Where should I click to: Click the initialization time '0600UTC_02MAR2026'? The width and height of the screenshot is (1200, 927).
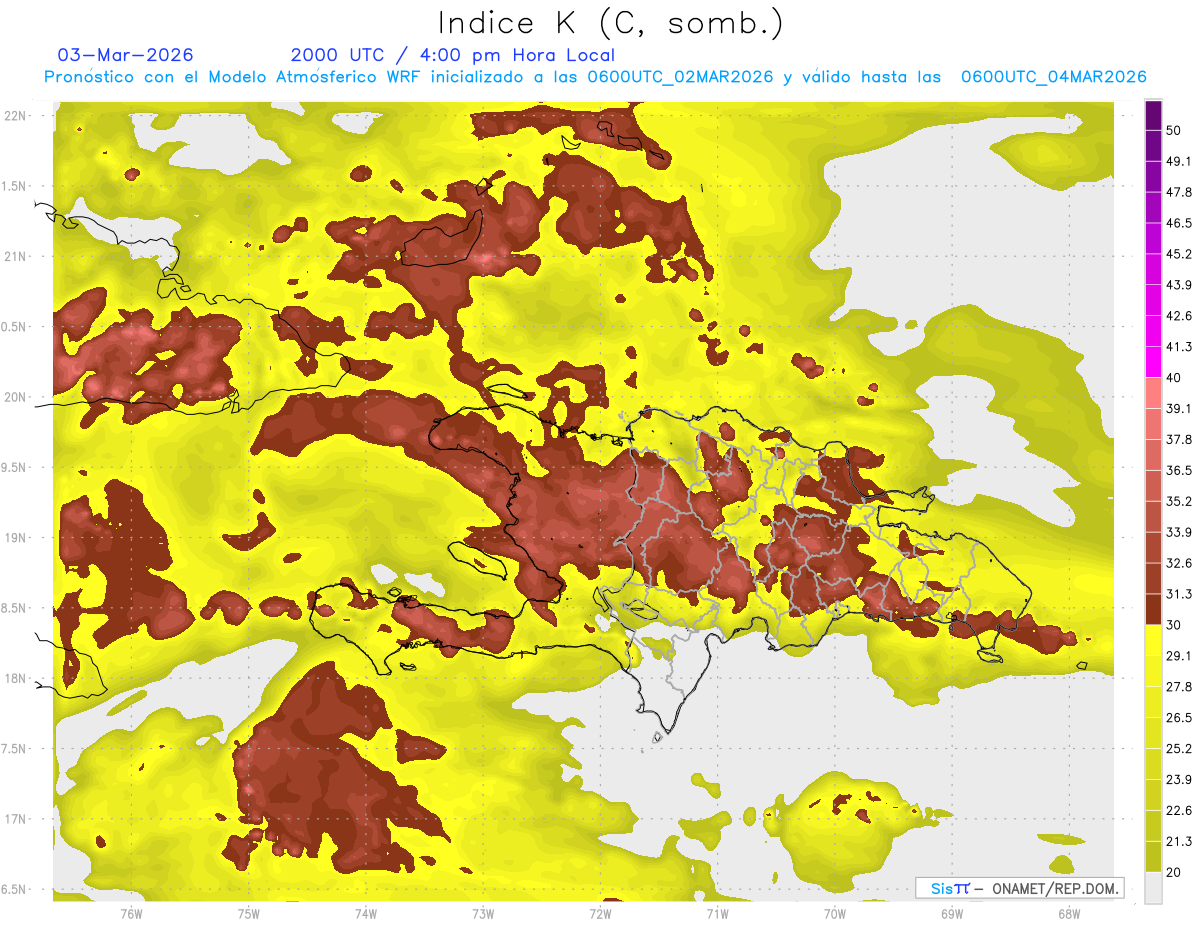coord(680,76)
